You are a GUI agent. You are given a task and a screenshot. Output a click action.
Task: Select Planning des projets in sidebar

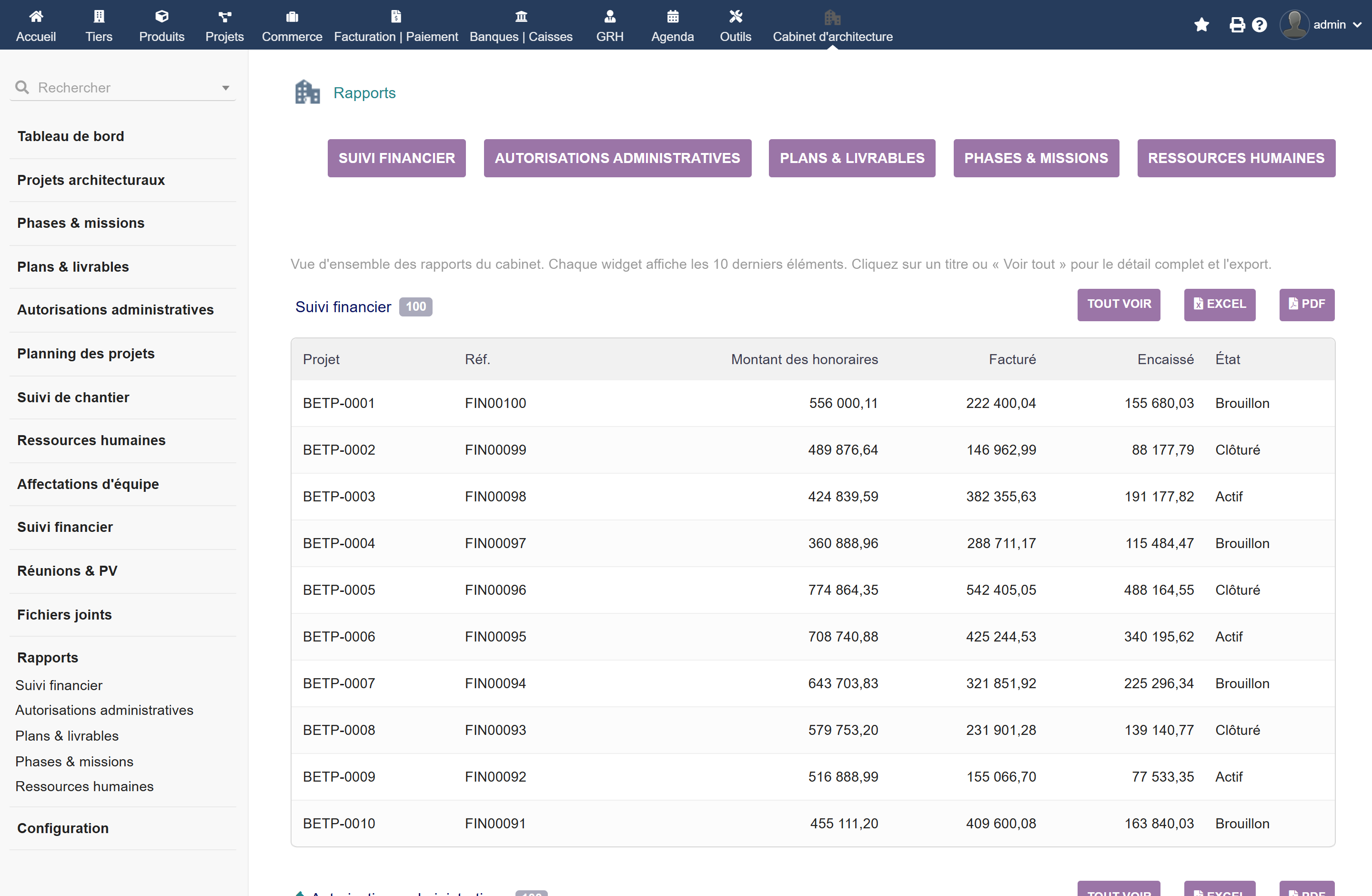pos(85,354)
